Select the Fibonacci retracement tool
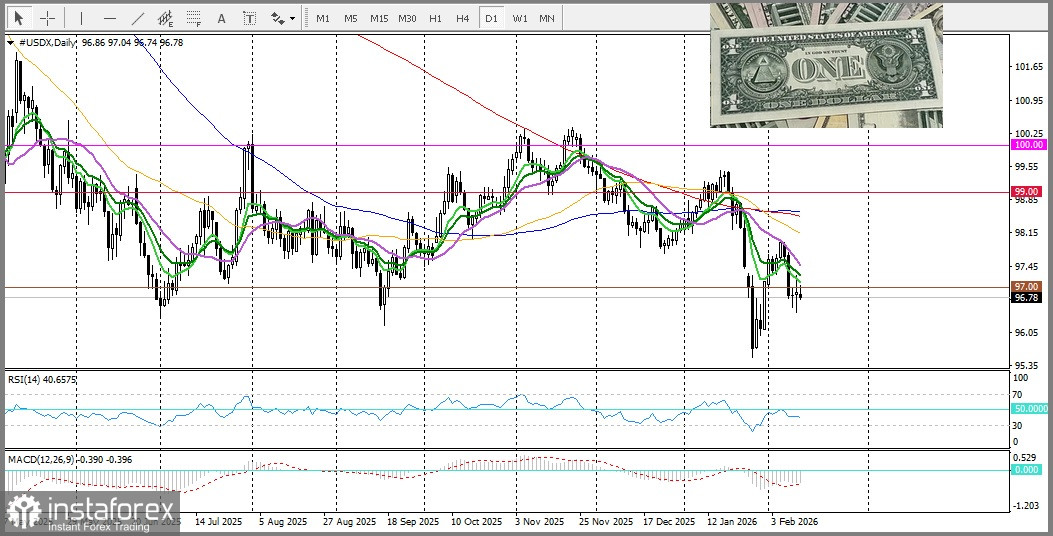1053x536 pixels. tap(193, 18)
